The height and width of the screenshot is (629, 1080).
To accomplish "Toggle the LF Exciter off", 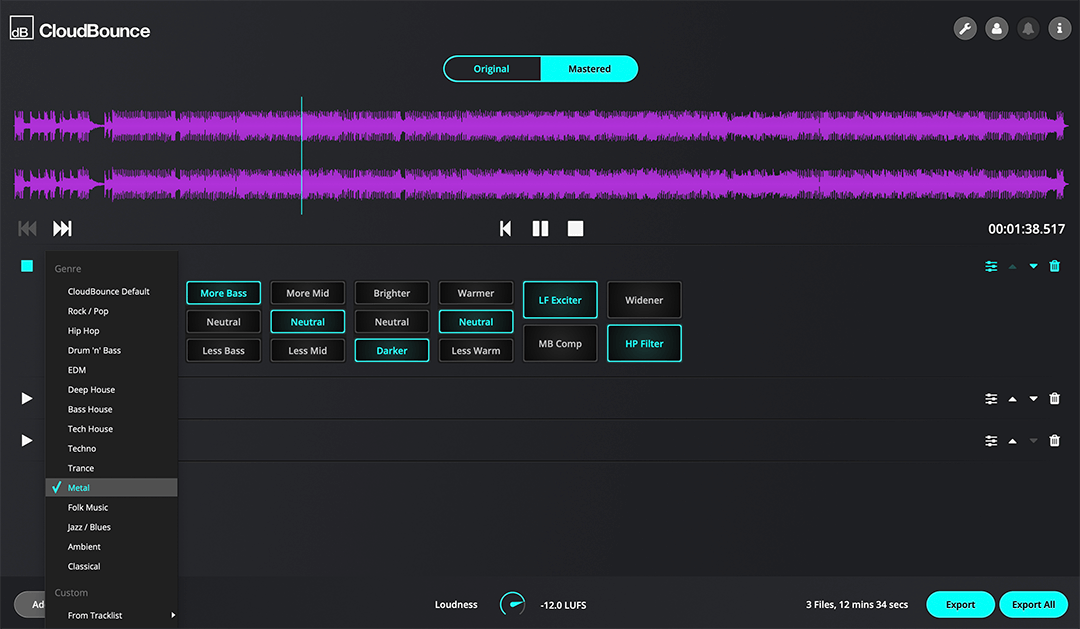I will tap(560, 300).
